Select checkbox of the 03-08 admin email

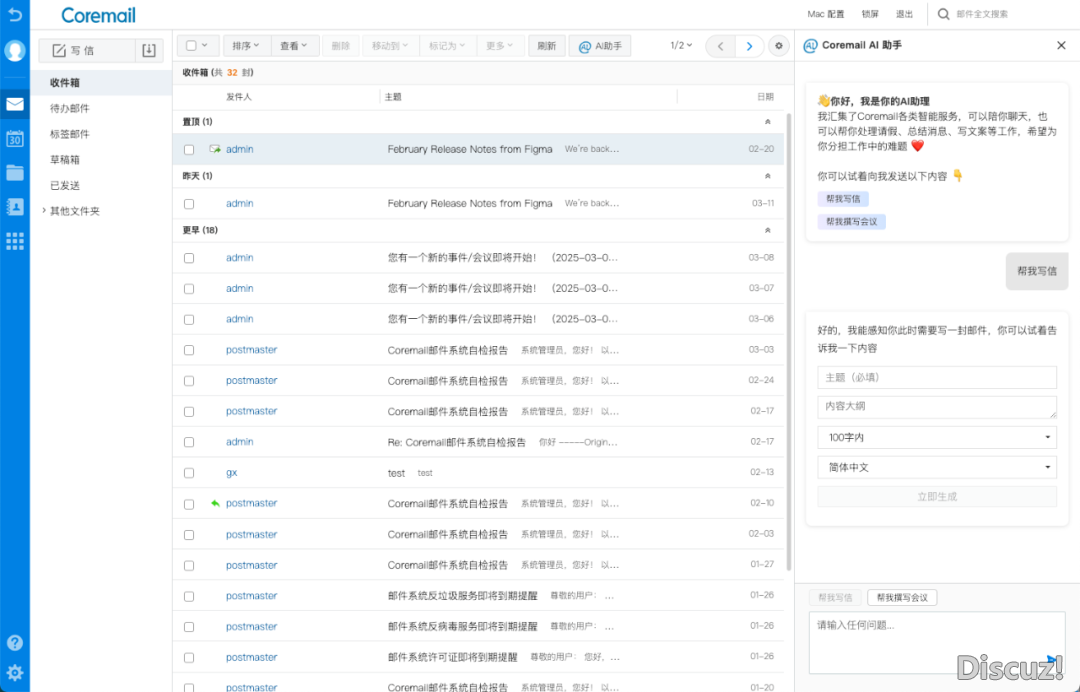(x=189, y=258)
